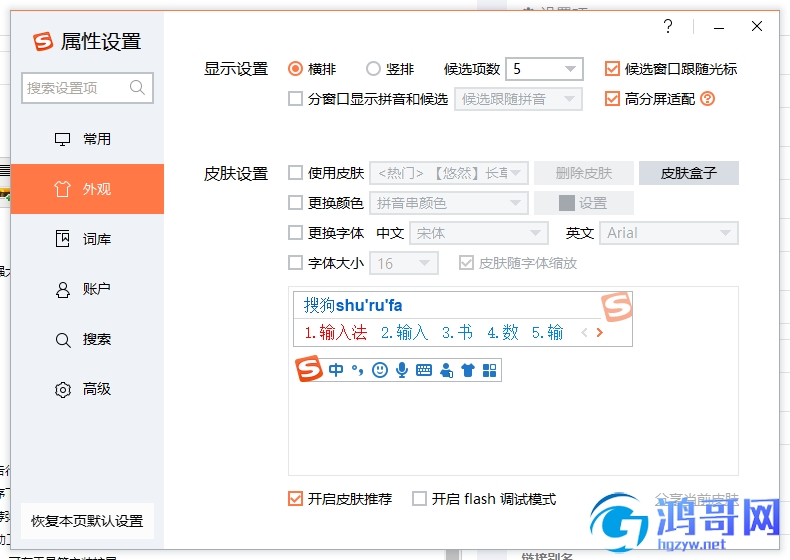Open the 中文 font dropdown showing 宋体
790x560 pixels.
[479, 233]
